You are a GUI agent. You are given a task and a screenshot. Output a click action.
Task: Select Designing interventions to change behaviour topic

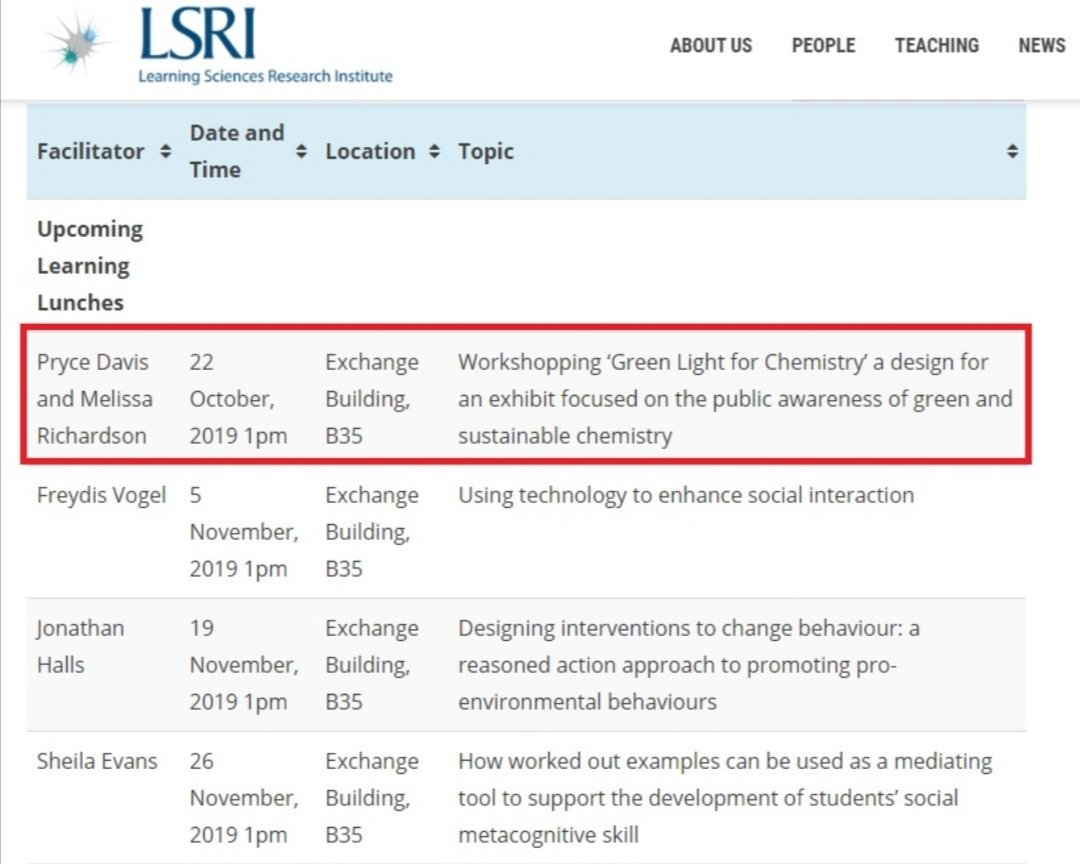(x=689, y=665)
